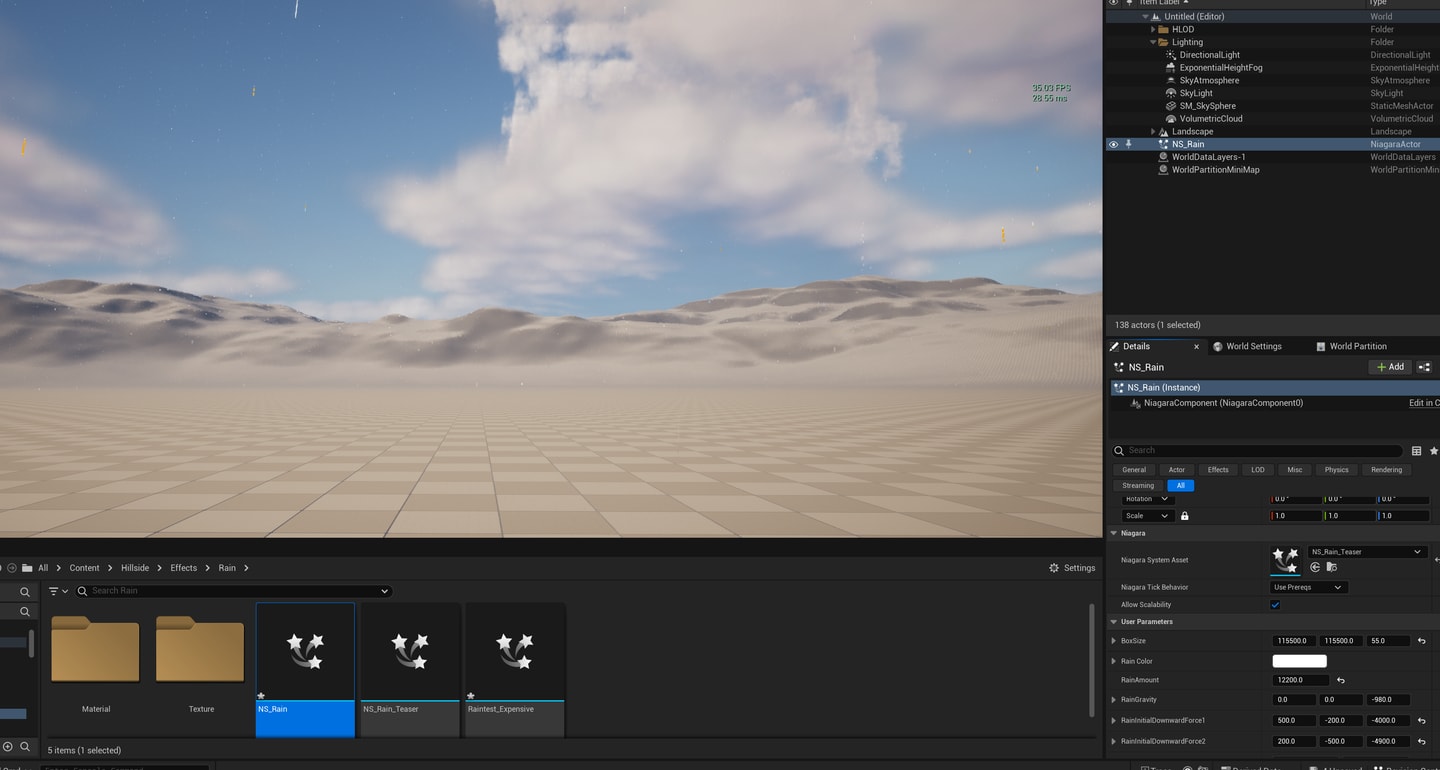Click the WorldPartitionMiniMap actor icon

click(1163, 170)
